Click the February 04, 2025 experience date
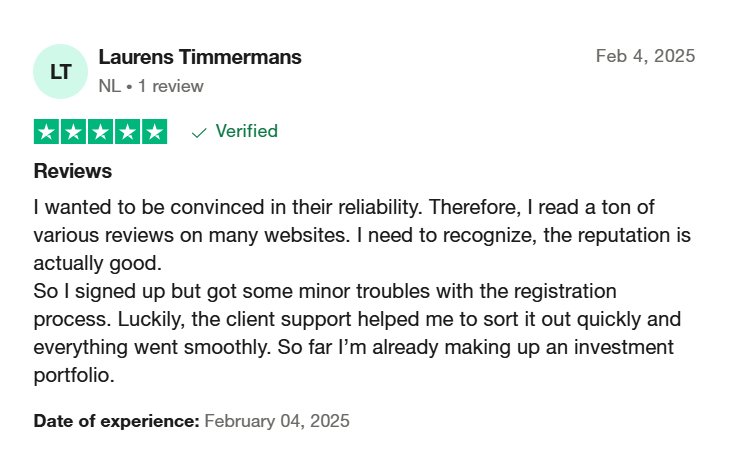 click(x=277, y=421)
